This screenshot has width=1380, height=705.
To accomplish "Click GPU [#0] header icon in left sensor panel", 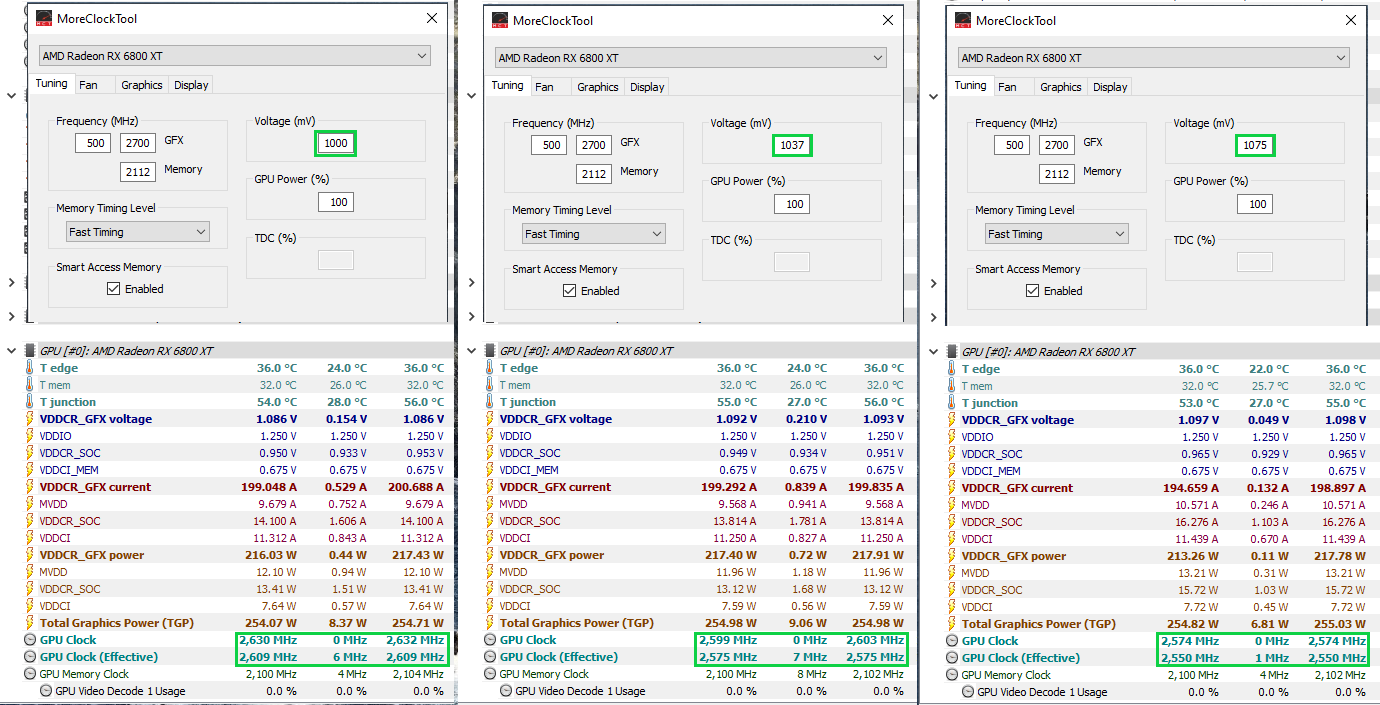I will pos(29,351).
